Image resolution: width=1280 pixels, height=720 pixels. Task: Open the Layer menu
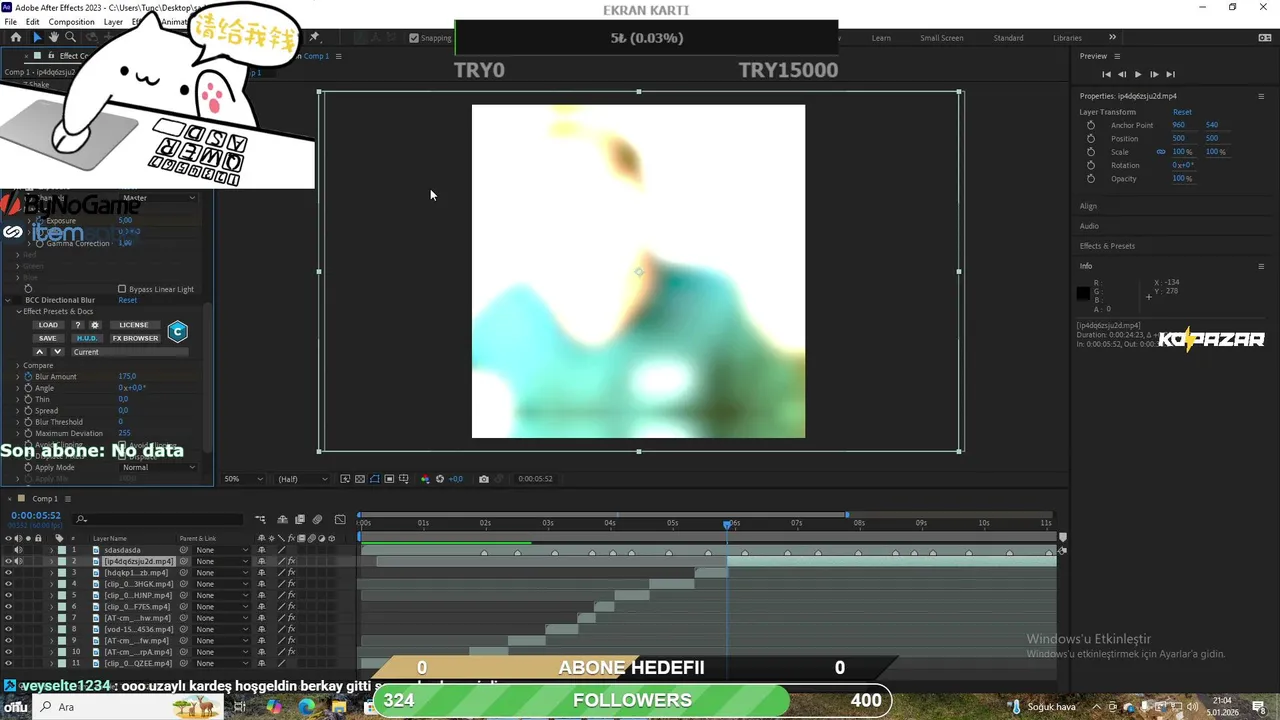pos(113,22)
